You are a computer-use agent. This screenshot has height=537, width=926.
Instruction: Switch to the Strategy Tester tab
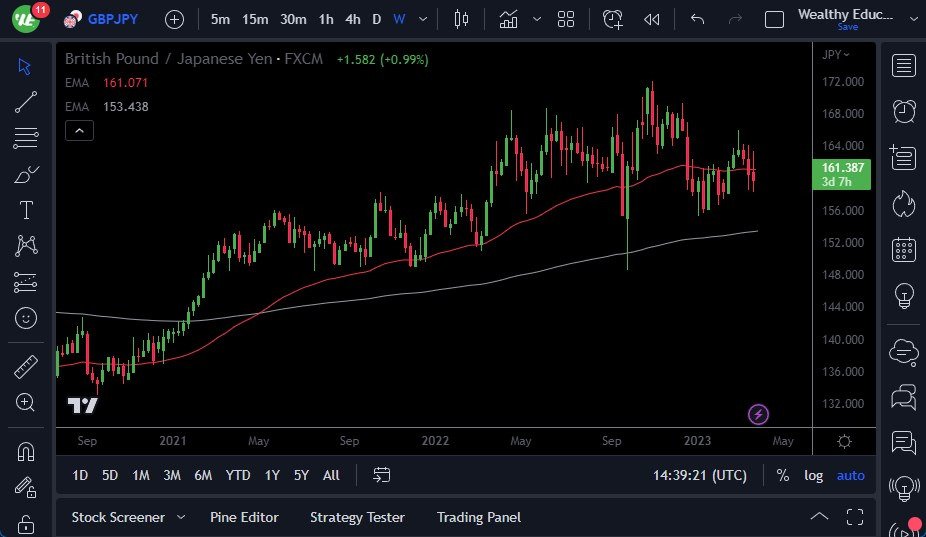[357, 517]
